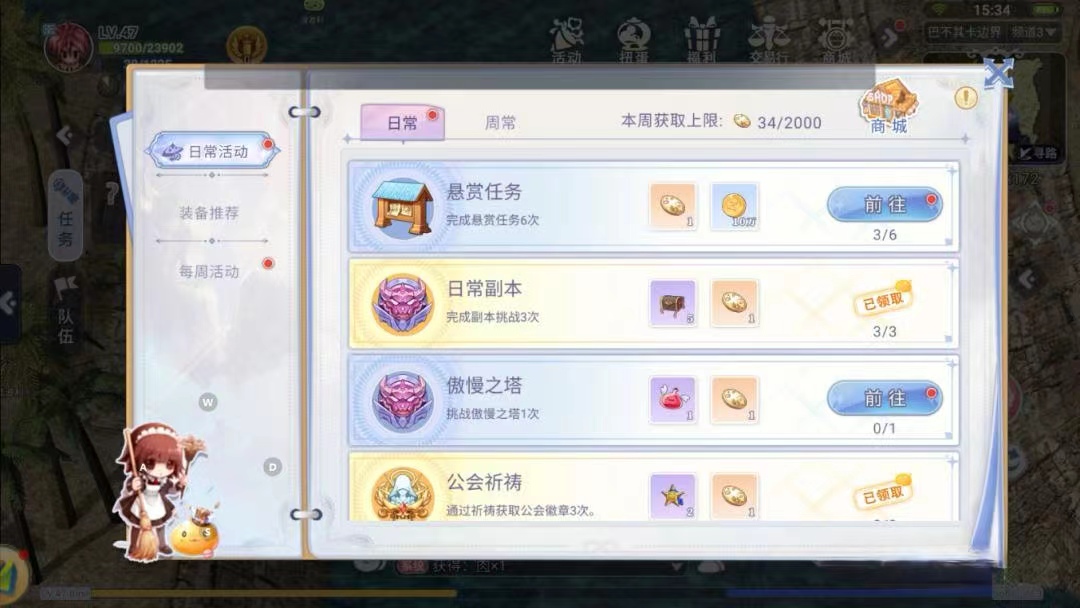Open the 商城 shop icon
Screen dimensions: 1080x608
[889, 107]
